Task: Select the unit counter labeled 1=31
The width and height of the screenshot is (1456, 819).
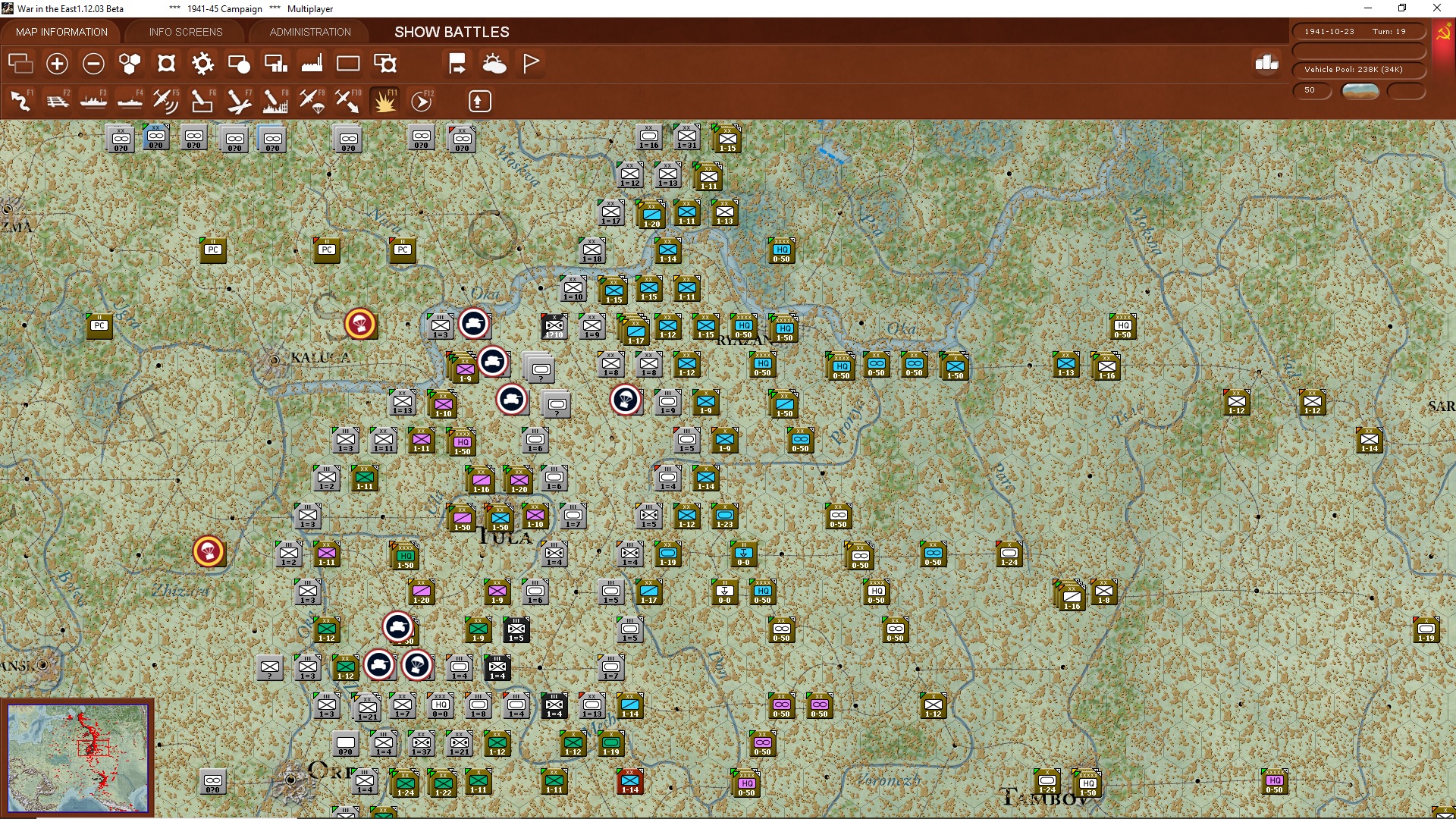Action: [687, 138]
